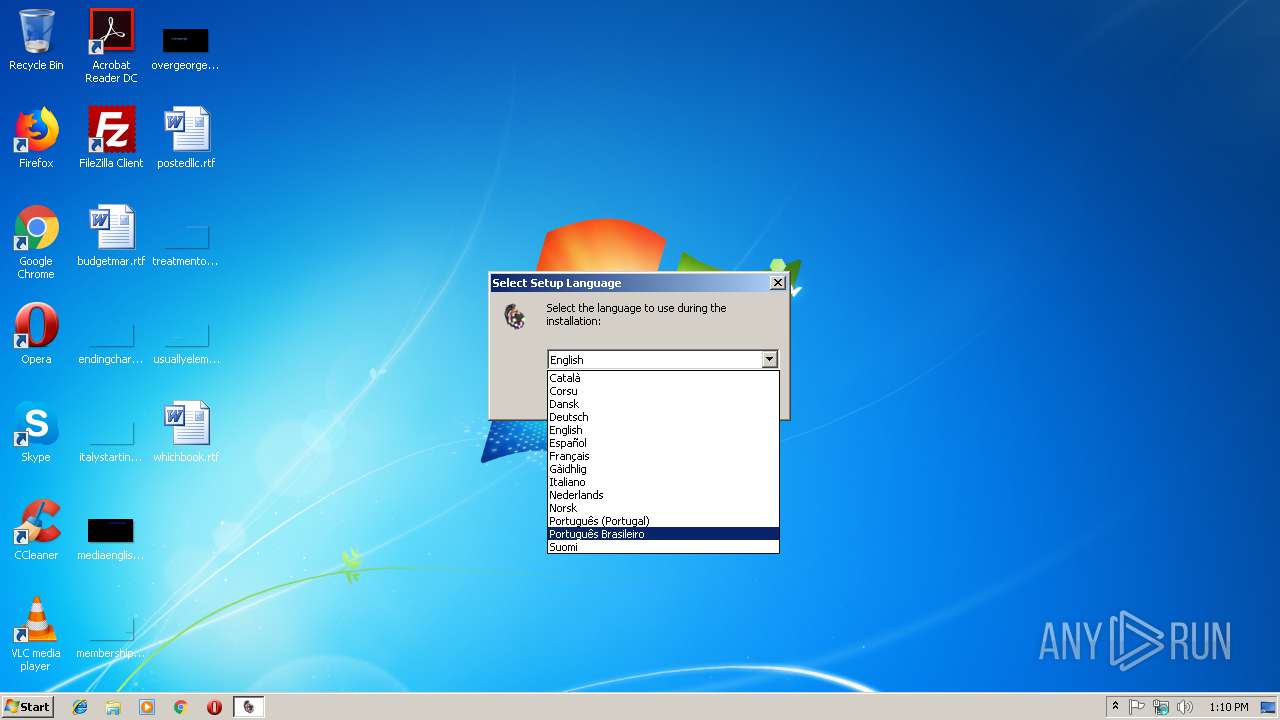Open Action Center flag icon
This screenshot has height=720, width=1280.
[x=1137, y=707]
